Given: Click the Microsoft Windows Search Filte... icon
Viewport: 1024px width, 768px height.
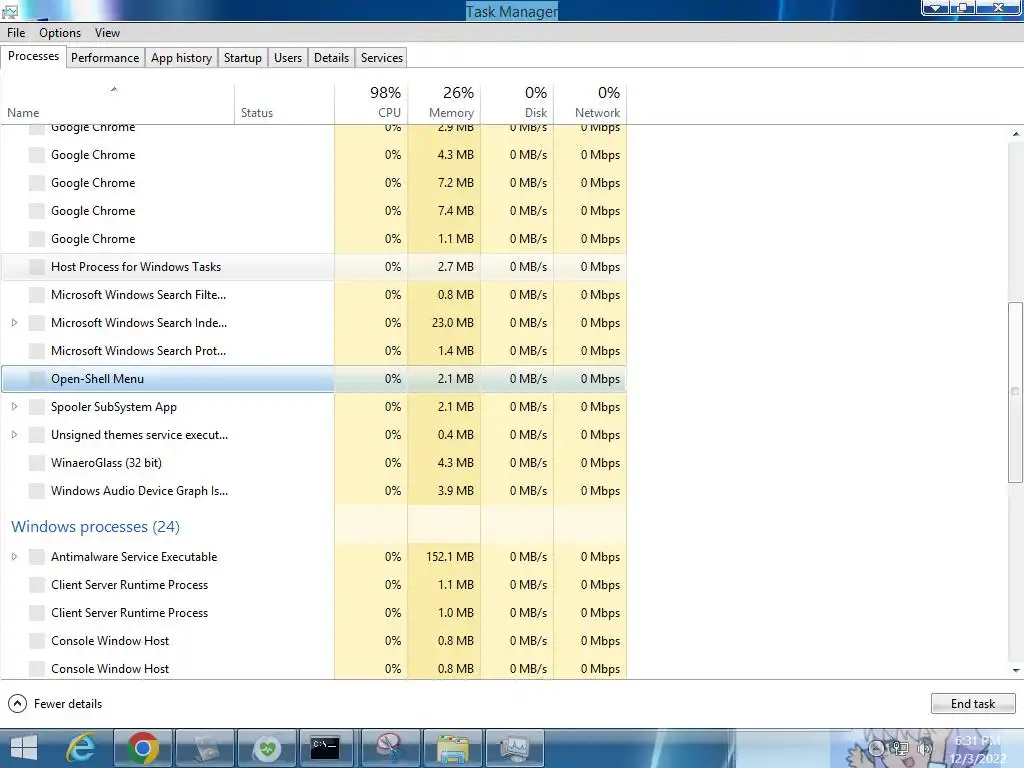Looking at the screenshot, I should point(37,295).
